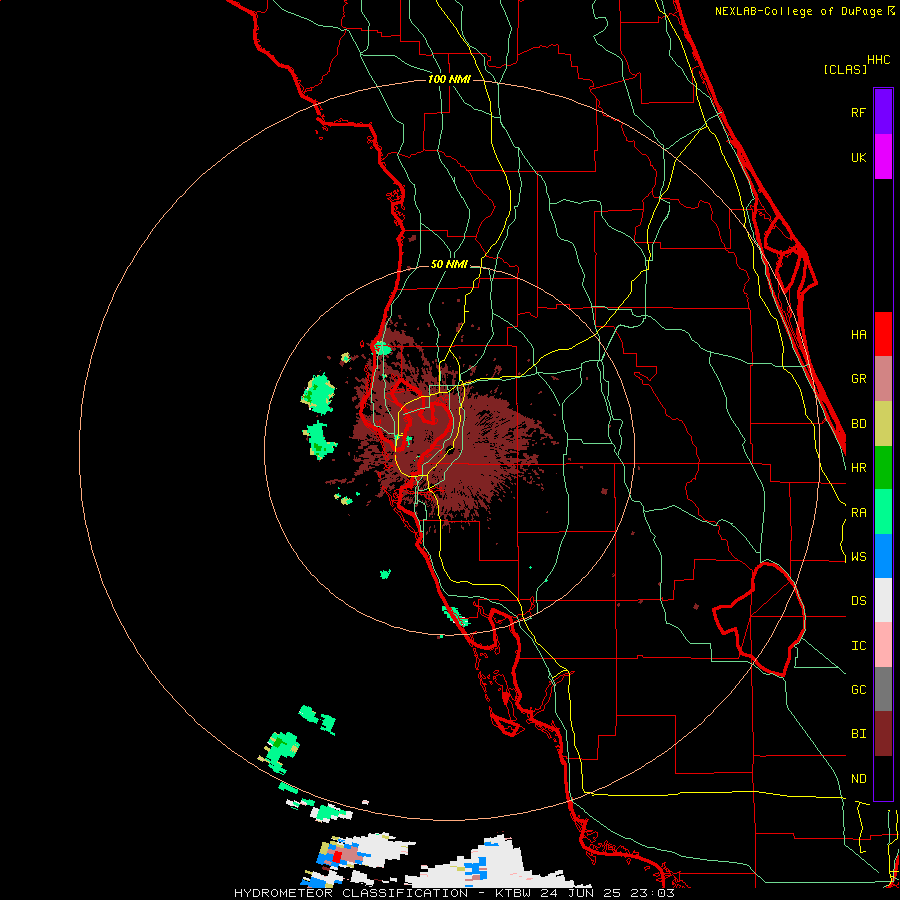
Task: Click the HA red legend swatch
Action: [883, 334]
